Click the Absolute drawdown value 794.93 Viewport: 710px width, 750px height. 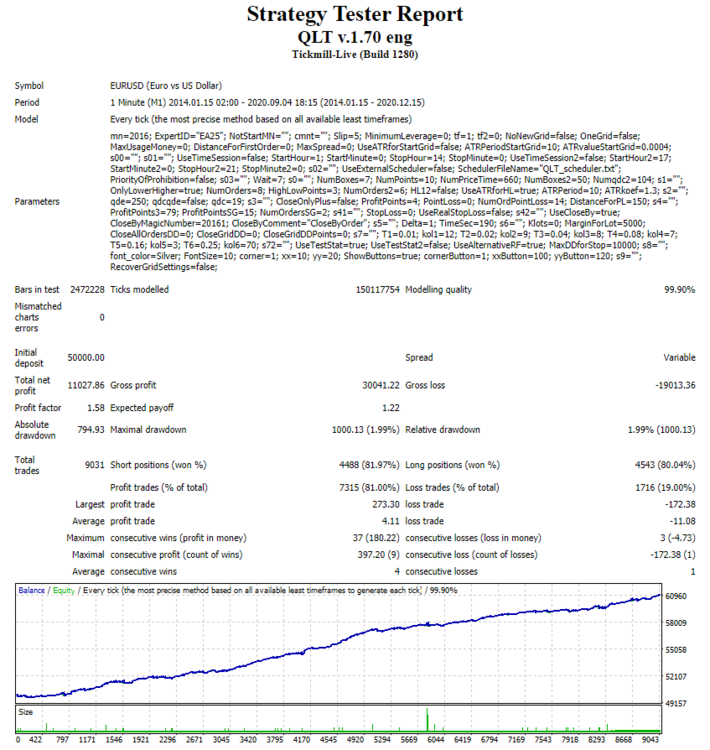point(91,430)
